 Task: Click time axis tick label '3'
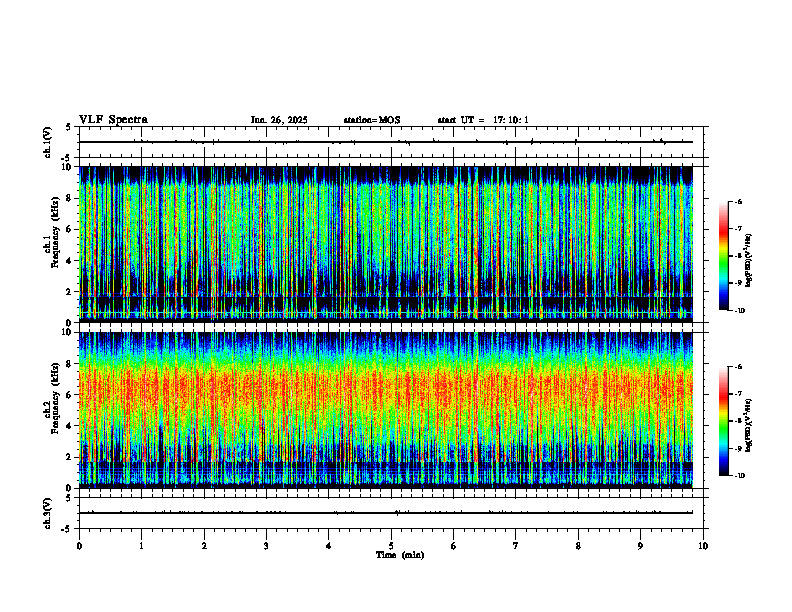[266, 546]
